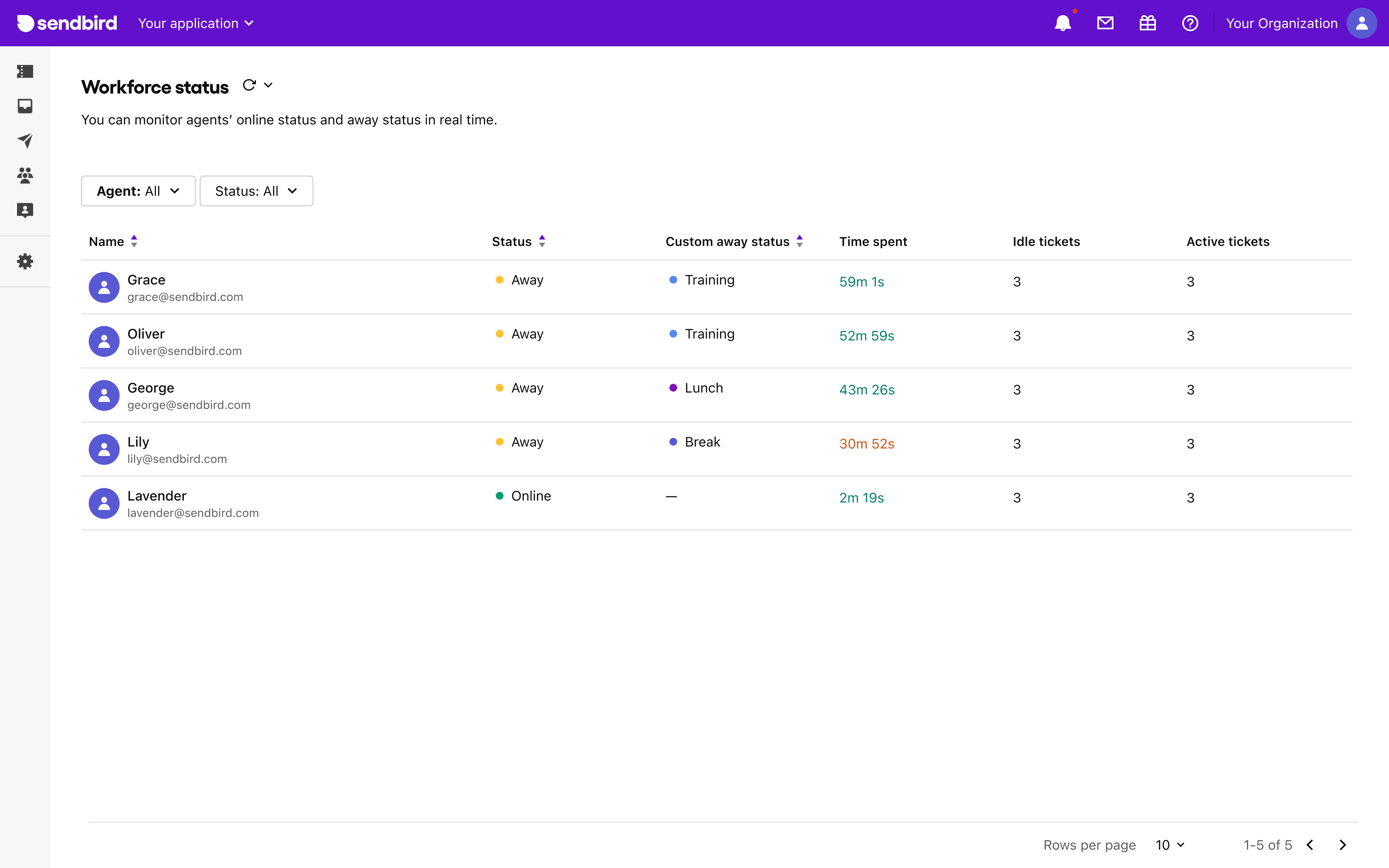Click Lily's avatar icon
The width and height of the screenshot is (1389, 868).
pyautogui.click(x=104, y=449)
